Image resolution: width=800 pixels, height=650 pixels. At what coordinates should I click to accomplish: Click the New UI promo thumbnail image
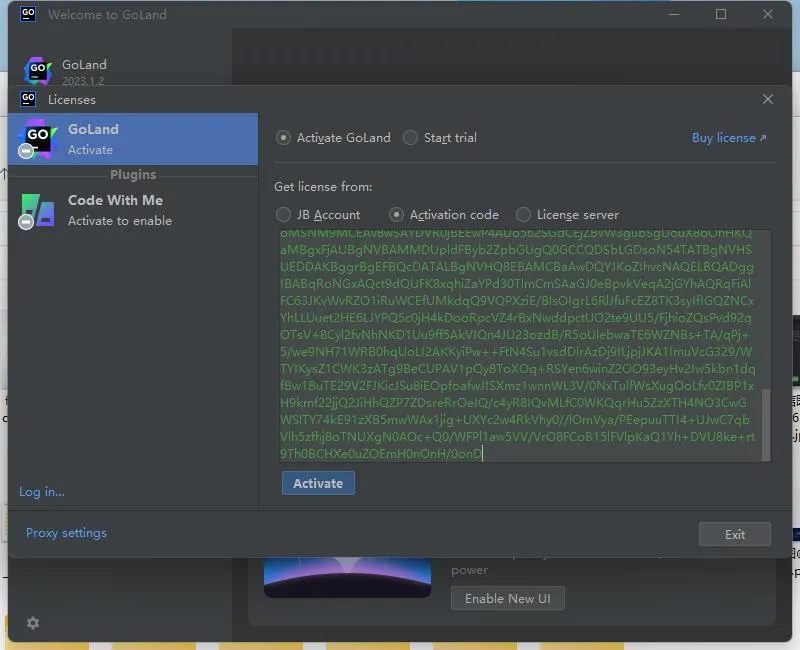coord(347,578)
